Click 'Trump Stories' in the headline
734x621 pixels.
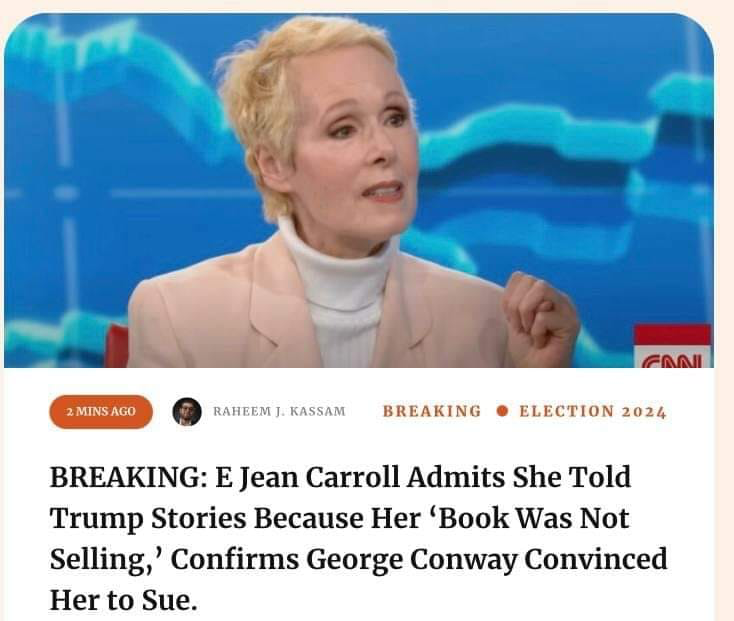click(x=148, y=519)
